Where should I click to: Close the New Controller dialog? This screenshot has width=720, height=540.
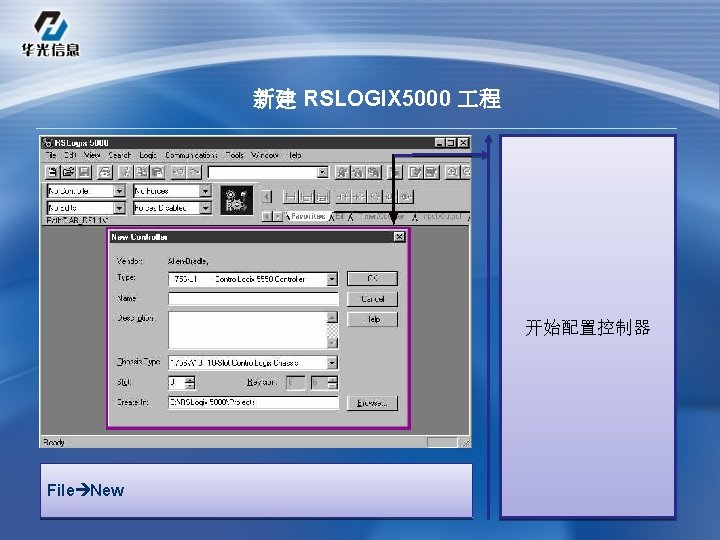coord(399,236)
